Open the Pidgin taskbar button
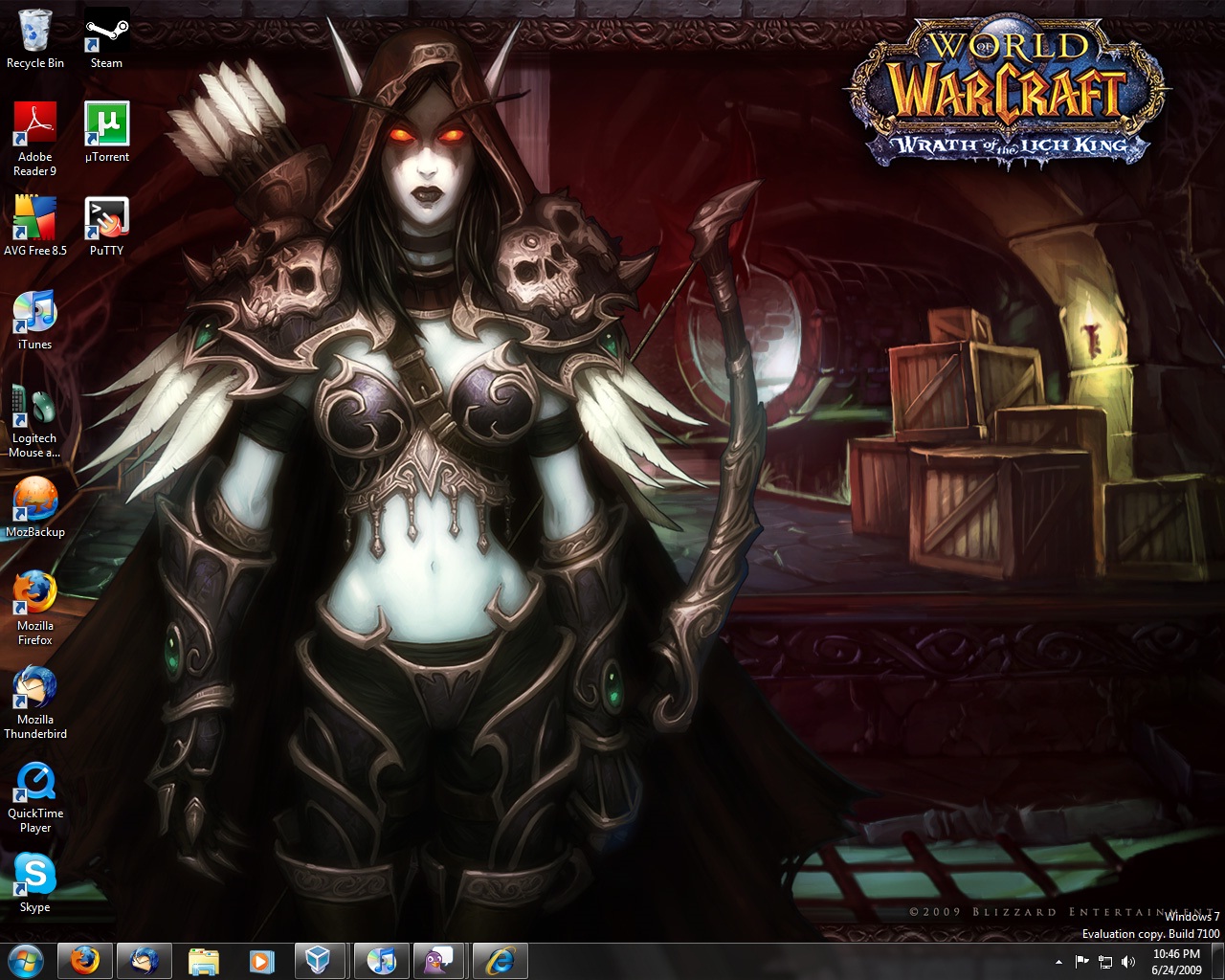The width and height of the screenshot is (1225, 980). 441,961
